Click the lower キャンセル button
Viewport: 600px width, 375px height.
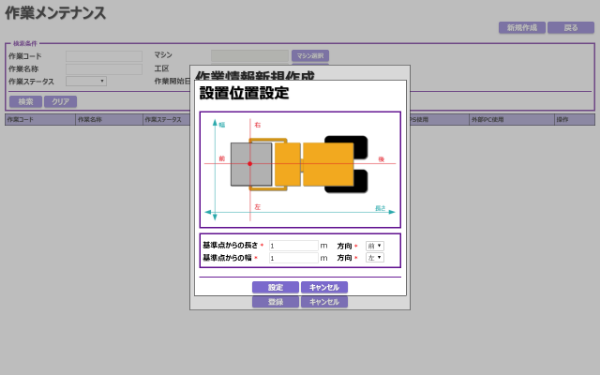coord(324,302)
